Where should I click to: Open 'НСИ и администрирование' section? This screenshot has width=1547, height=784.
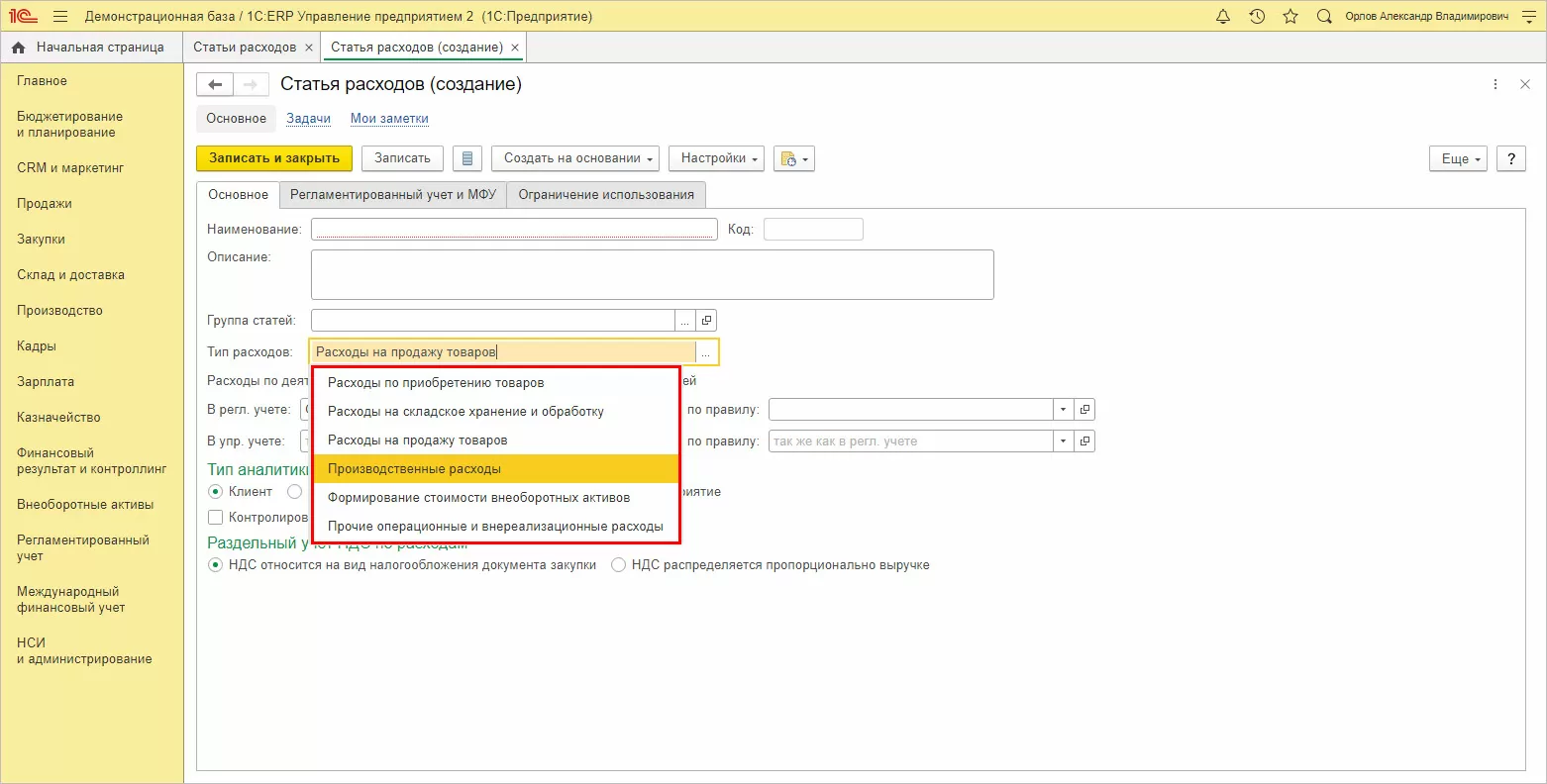(x=84, y=651)
